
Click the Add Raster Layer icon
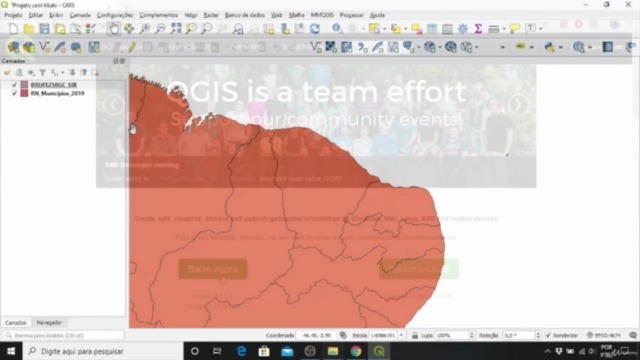pyautogui.click(x=331, y=47)
